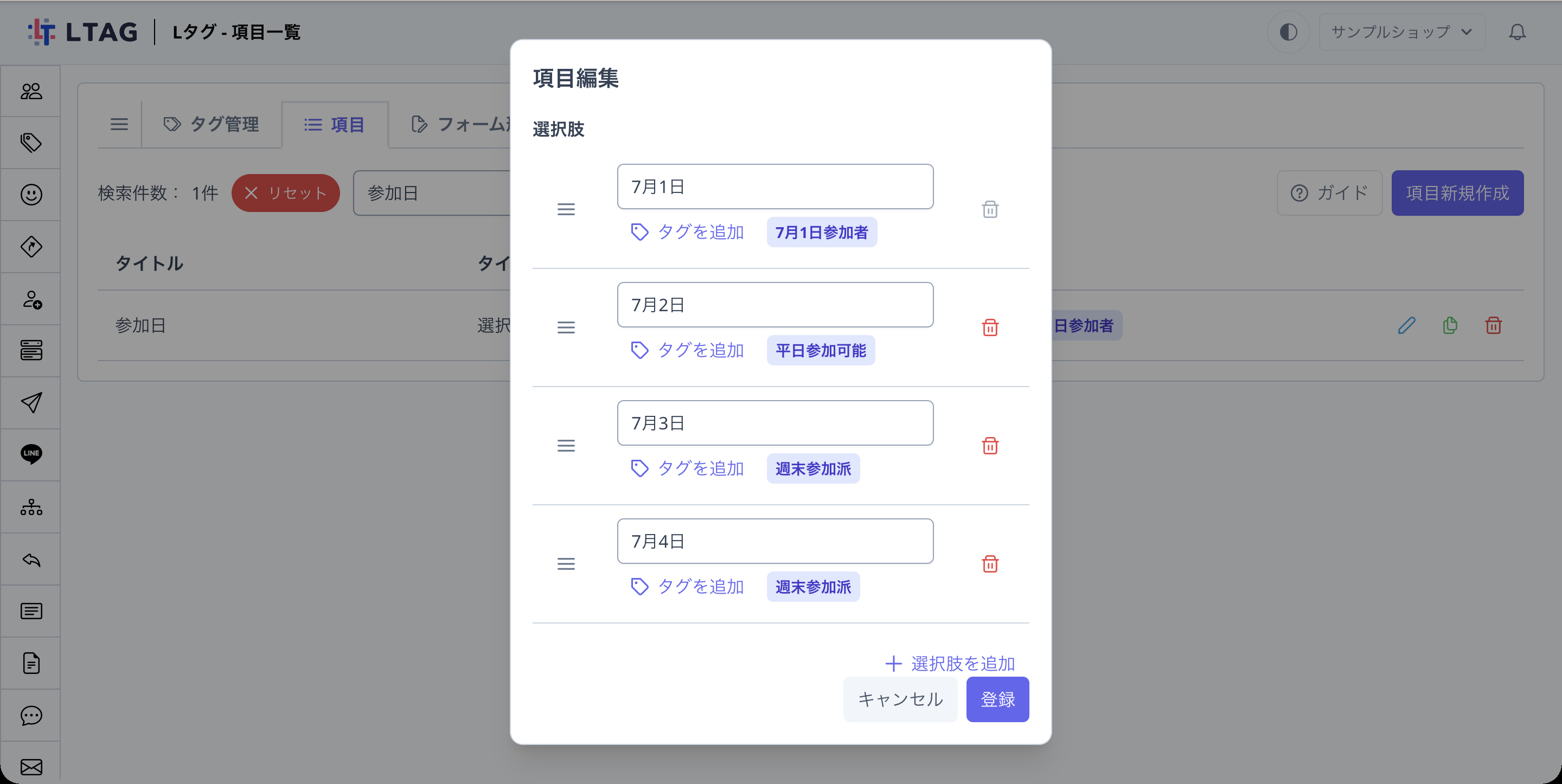Click the 7月1日参加者 tag chip

[822, 232]
